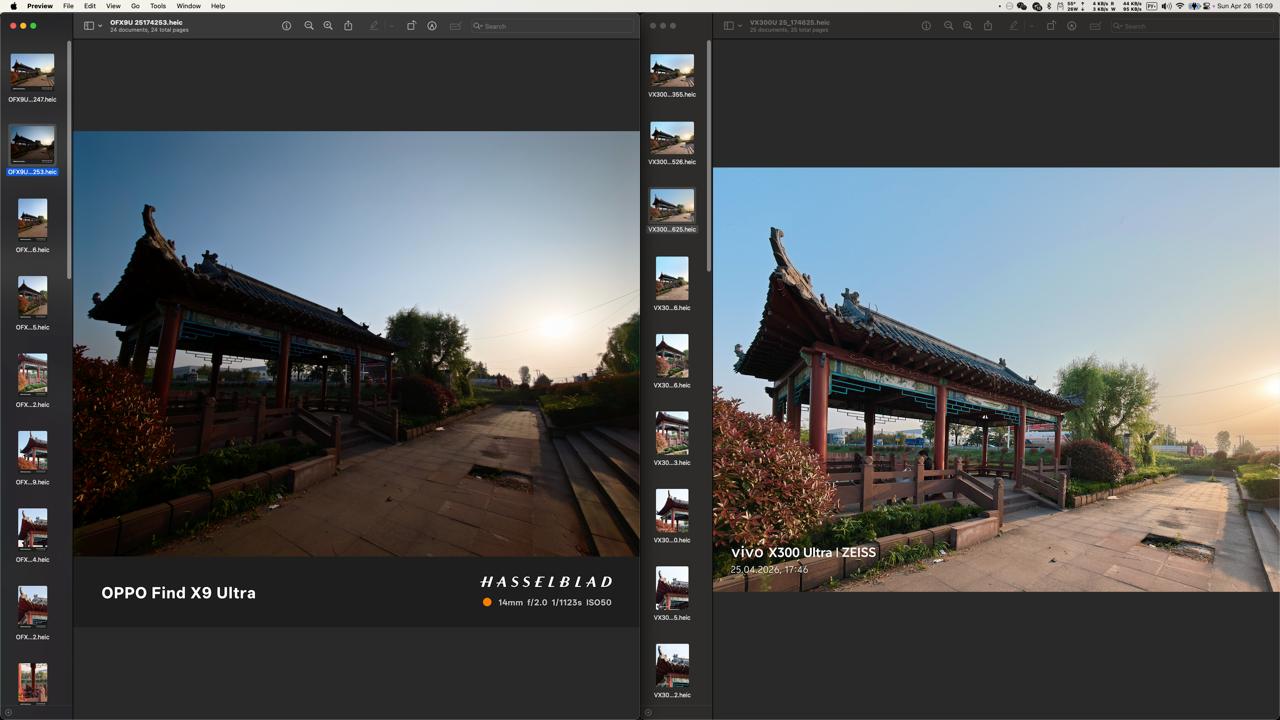Open the Edit menu
Image resolution: width=1280 pixels, height=720 pixels.
[x=90, y=6]
